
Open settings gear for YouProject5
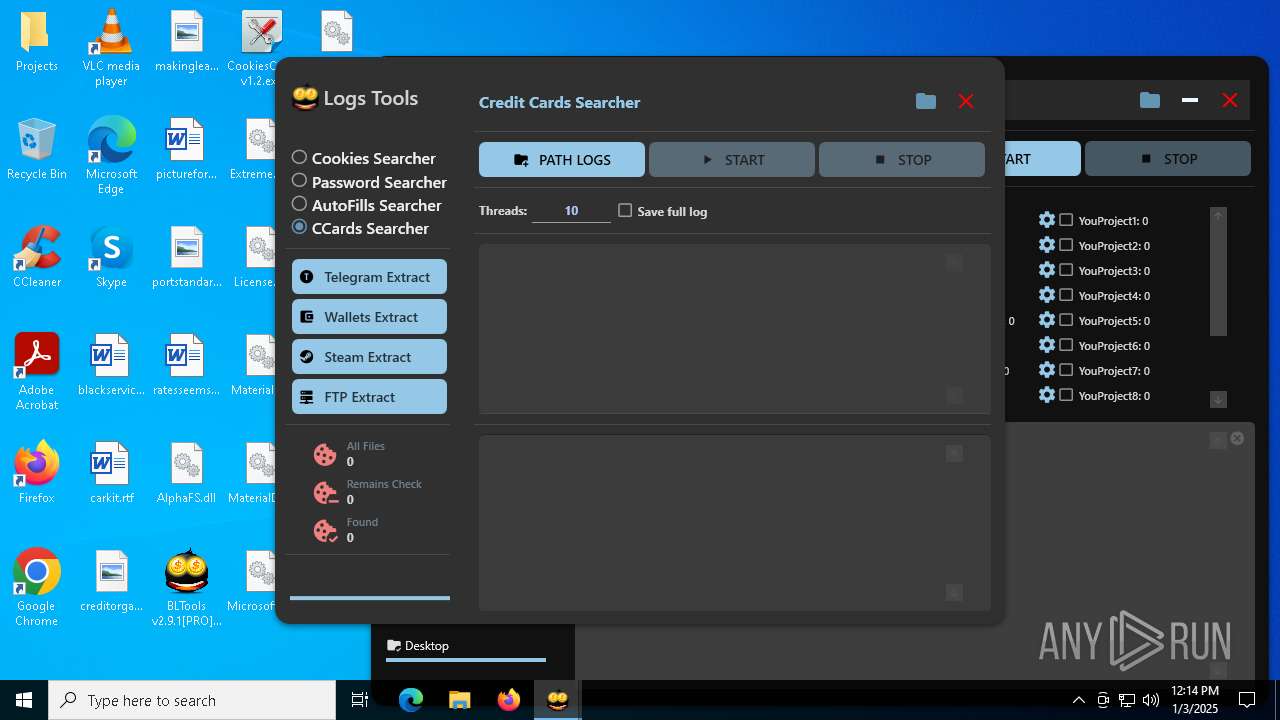[x=1047, y=320]
